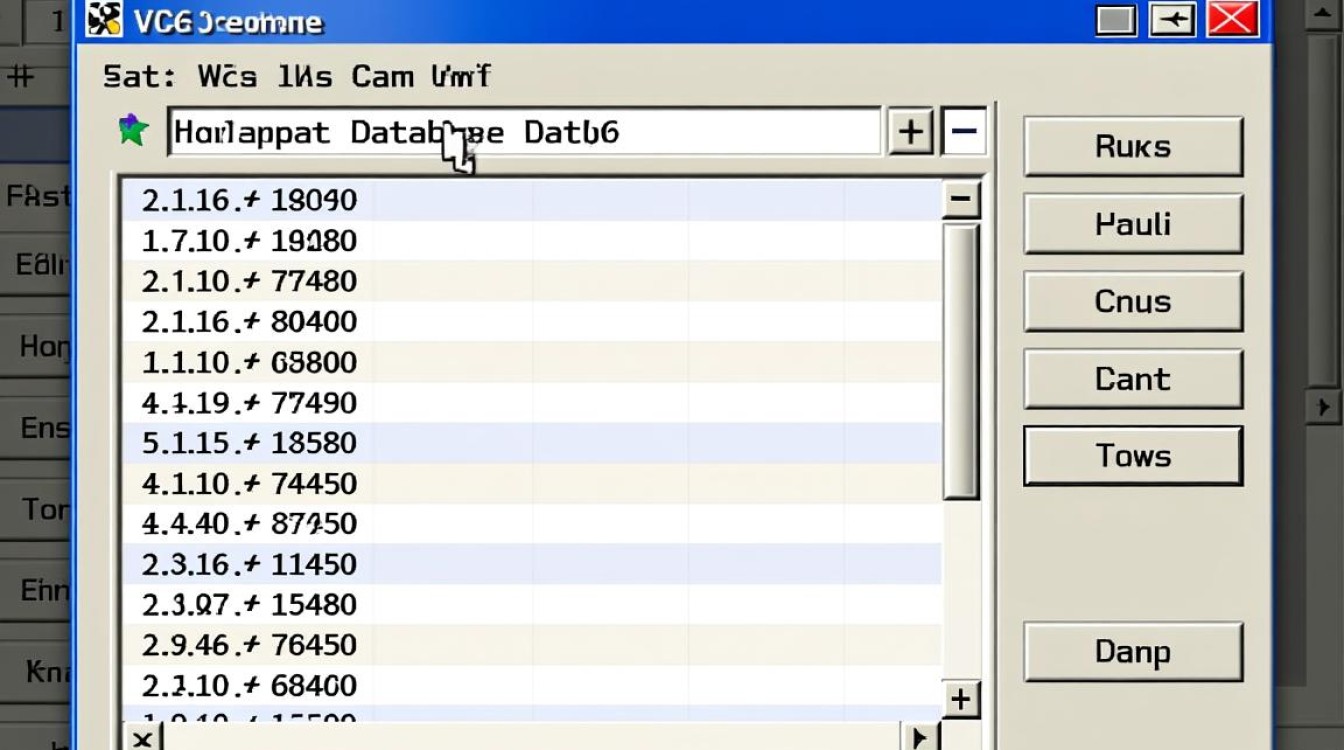Click the list scroll-up minus button
This screenshot has height=750, width=1344.
coord(960,199)
